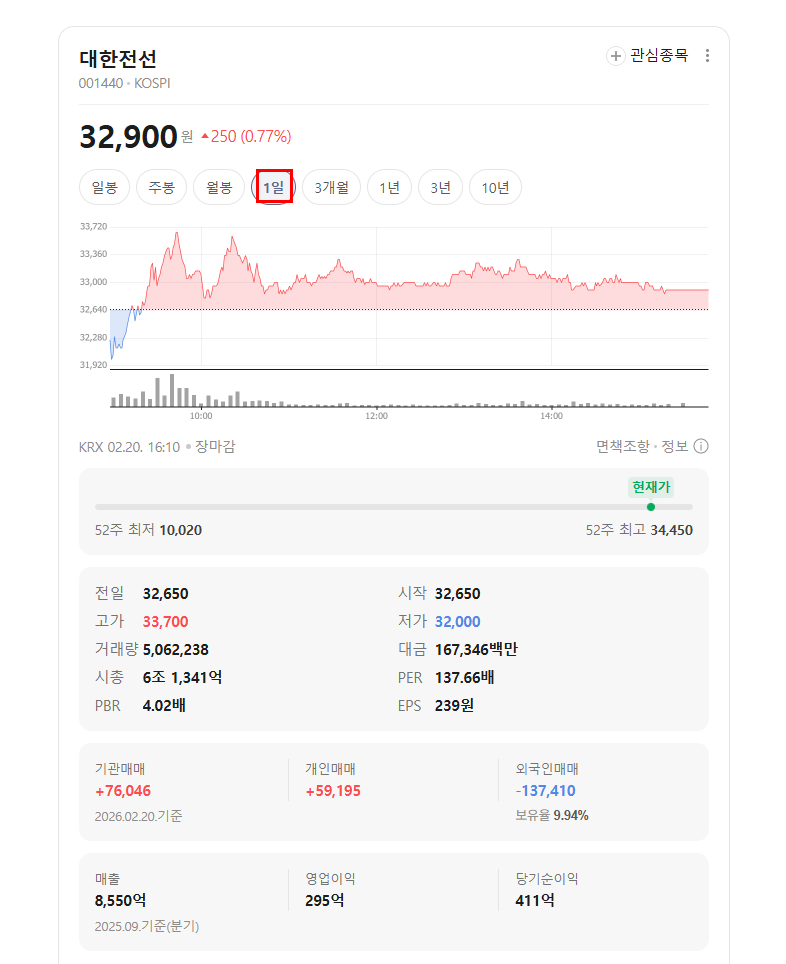Switch the chart to the 월봉 monthly candles

coord(219,188)
